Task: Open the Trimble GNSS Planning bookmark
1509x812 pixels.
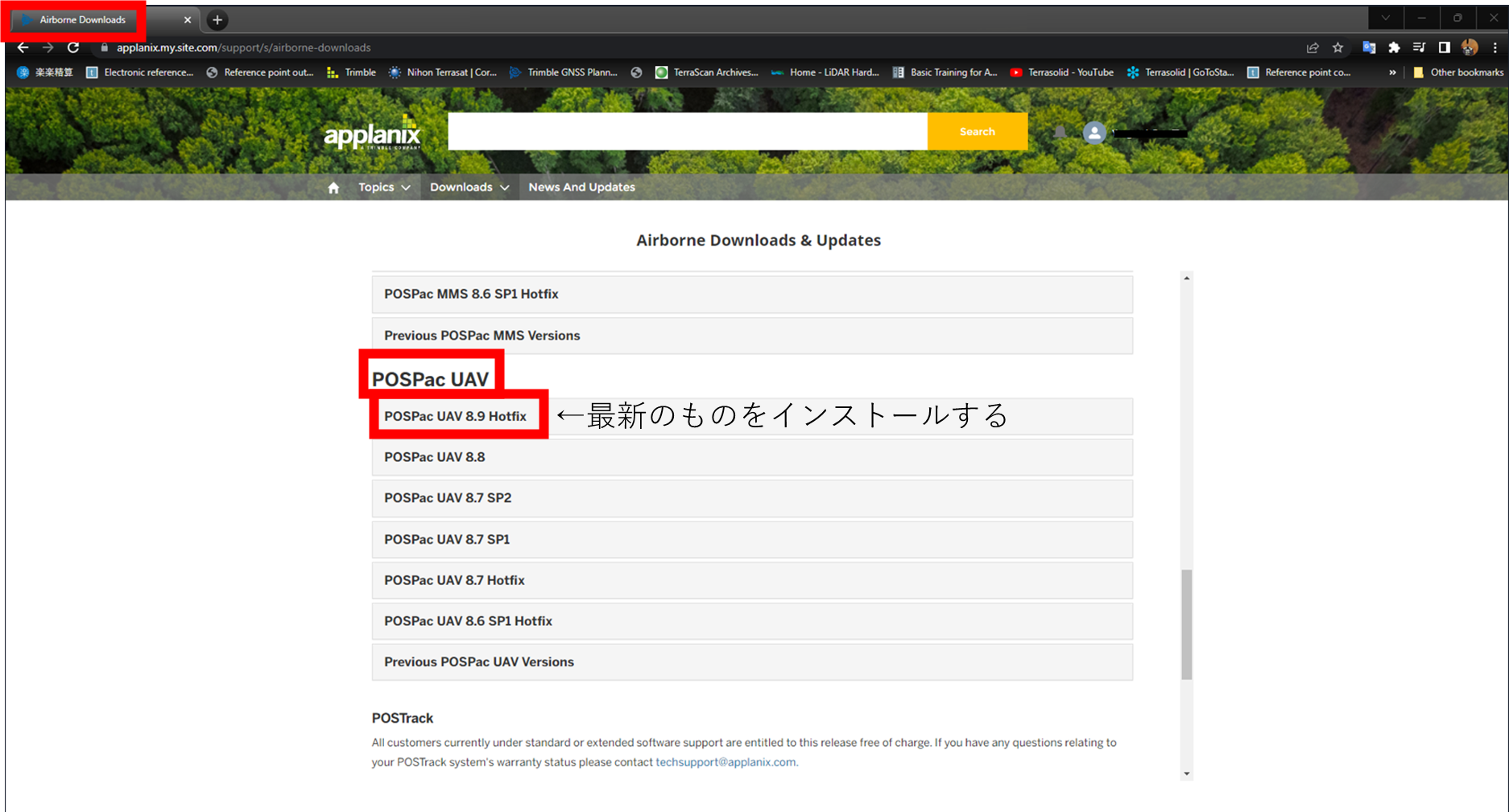Action: 564,72
